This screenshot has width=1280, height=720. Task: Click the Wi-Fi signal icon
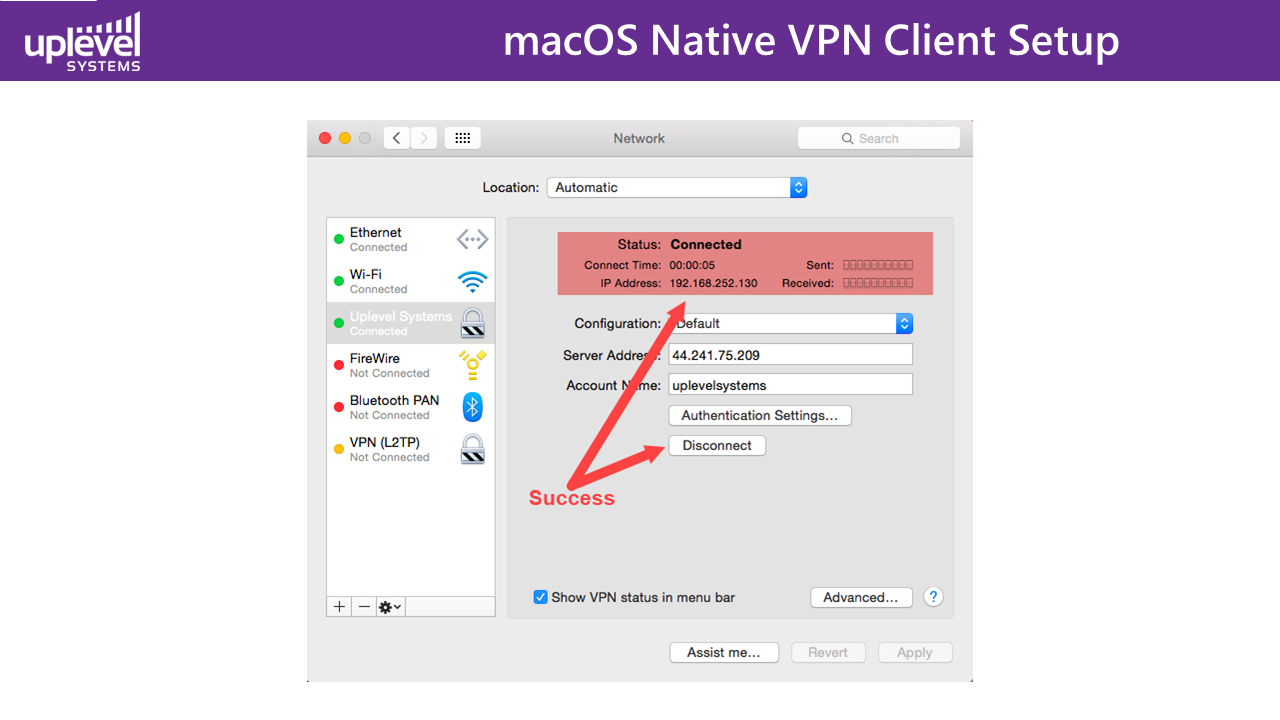point(472,282)
